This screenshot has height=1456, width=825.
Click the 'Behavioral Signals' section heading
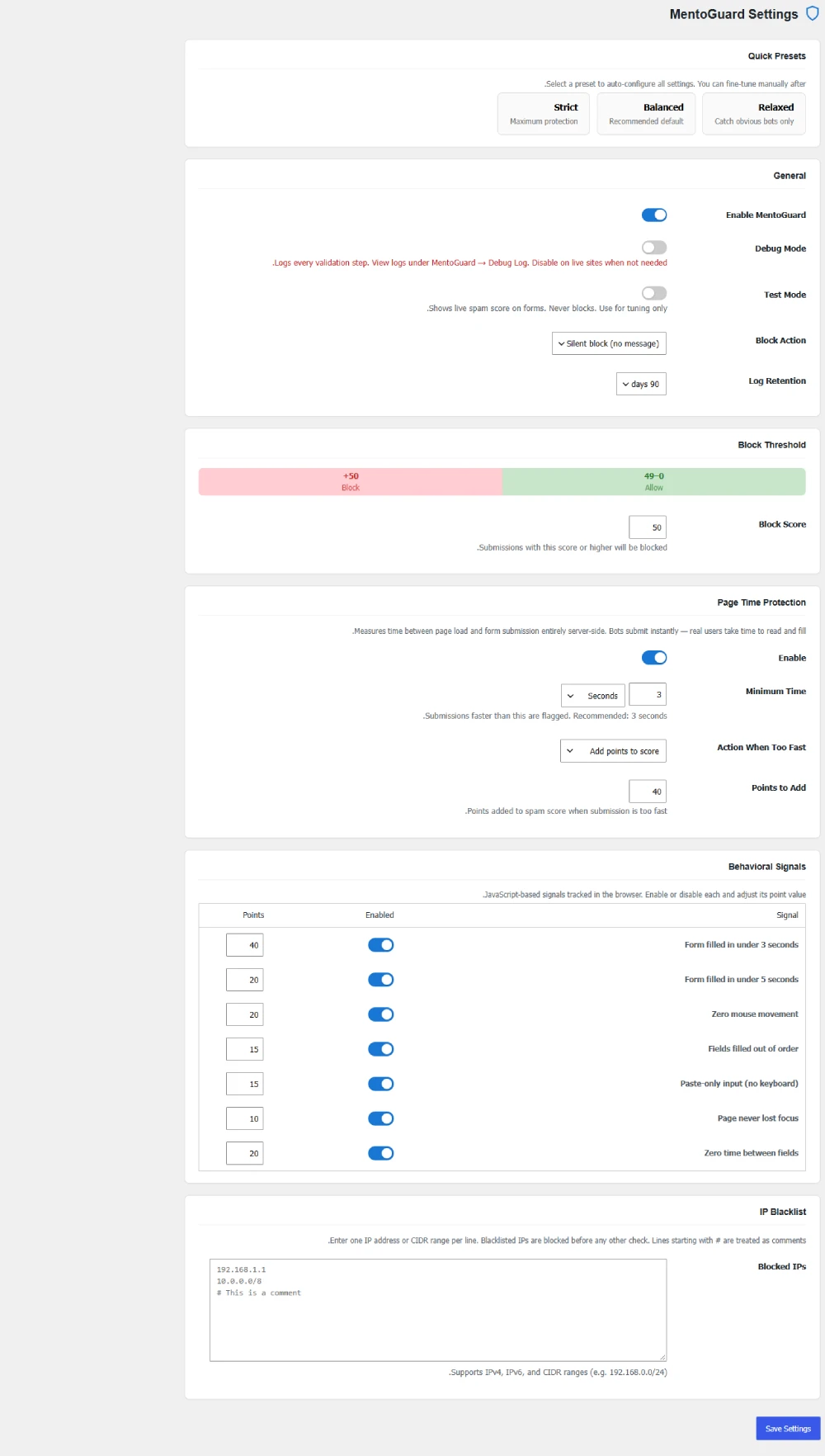point(767,867)
